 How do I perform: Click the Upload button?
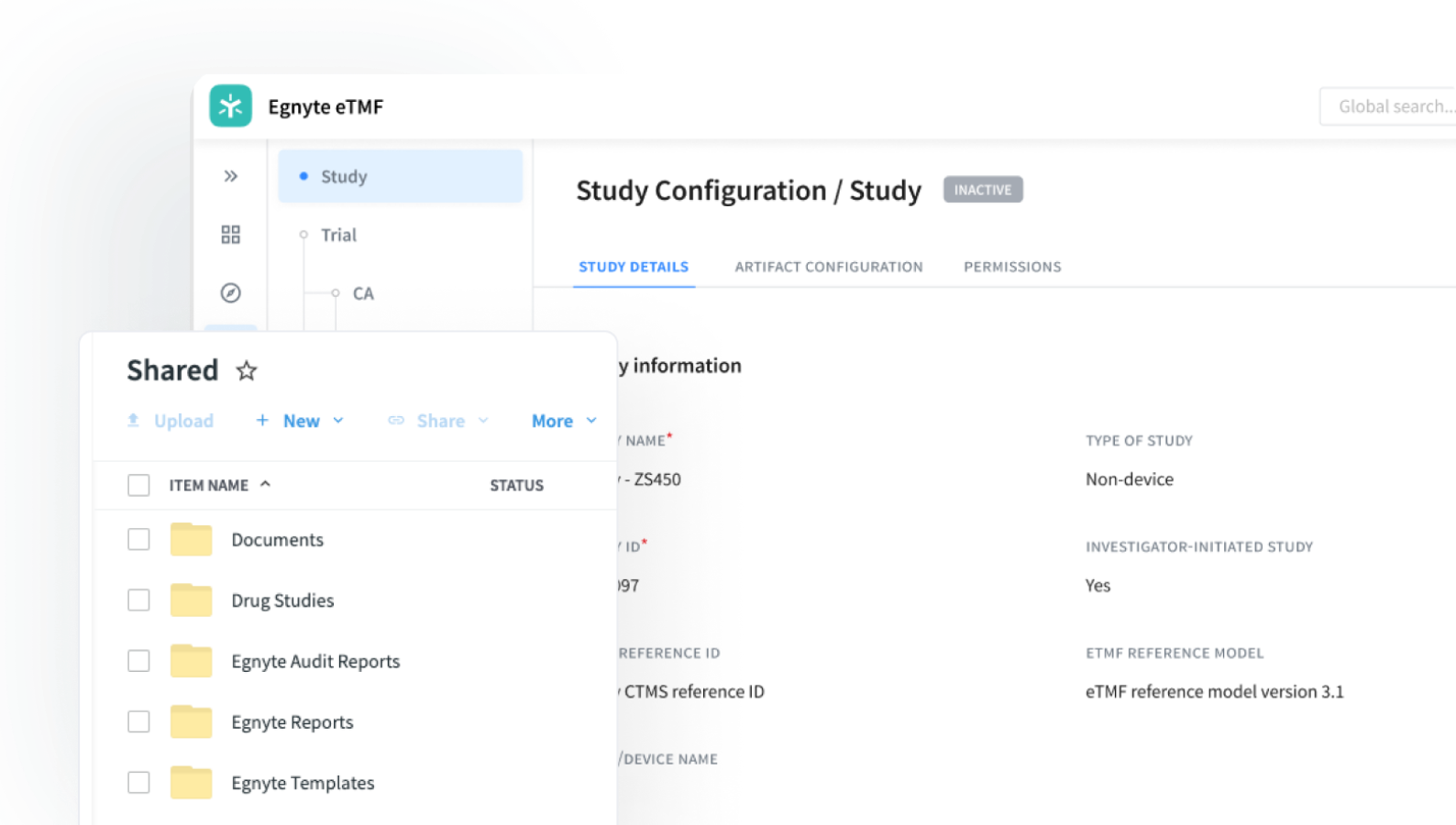tap(171, 421)
